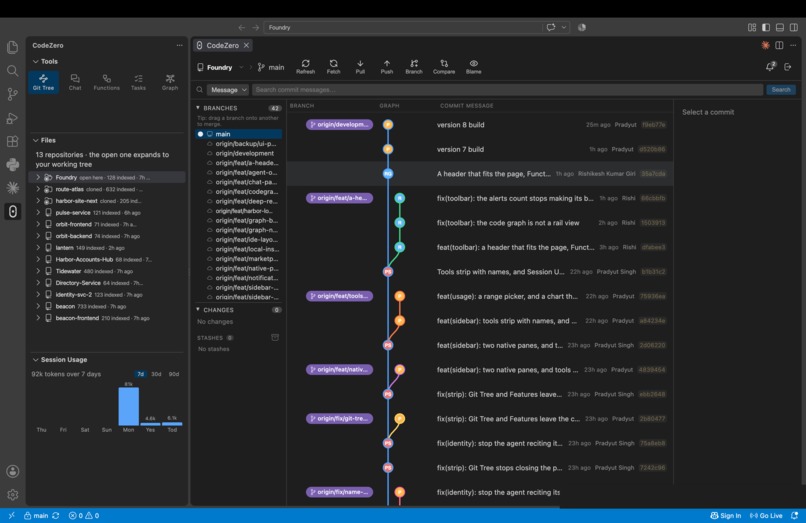
Task: Open Extensions view in activity bar
Action: click(x=12, y=141)
